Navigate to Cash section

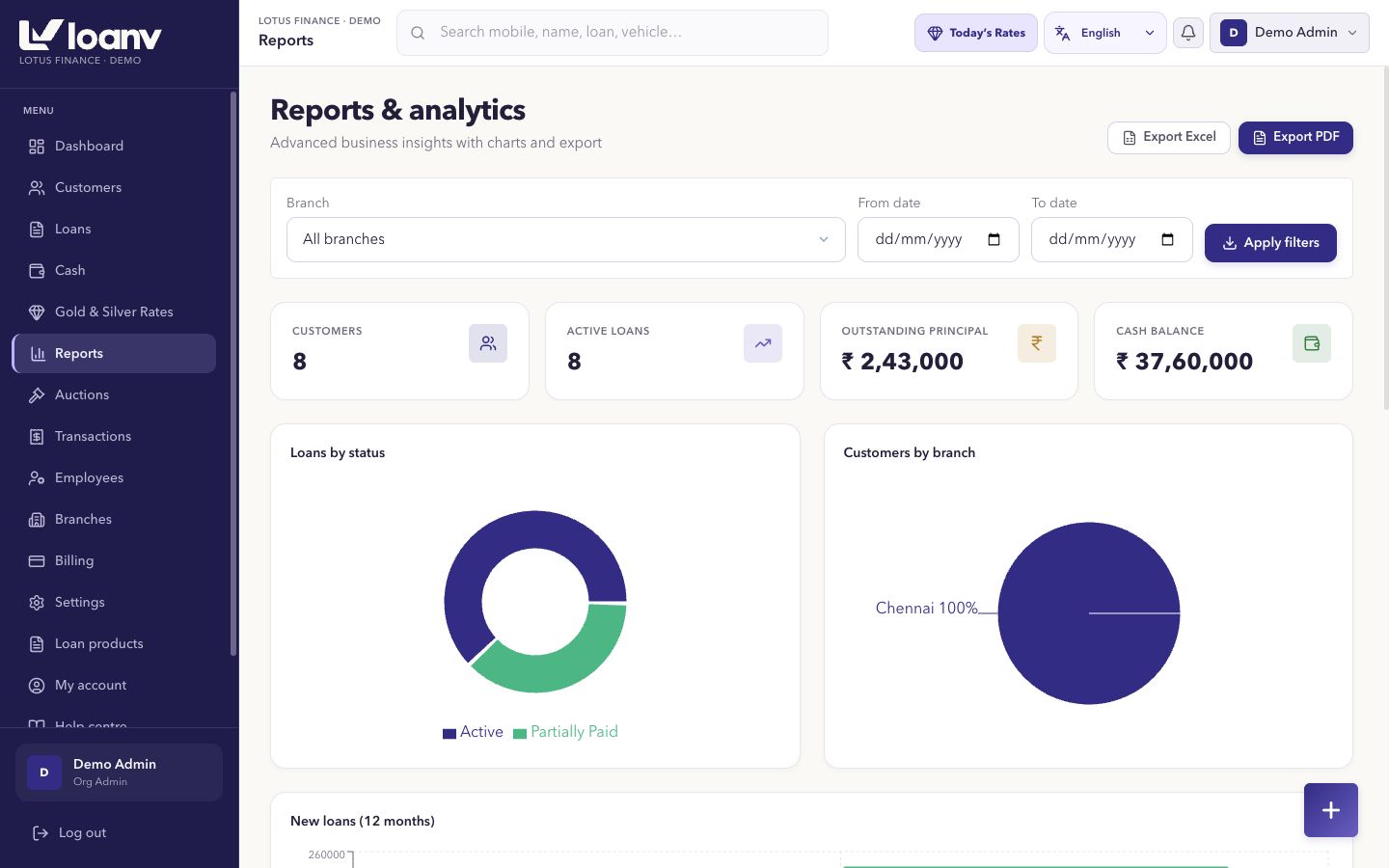click(114, 270)
